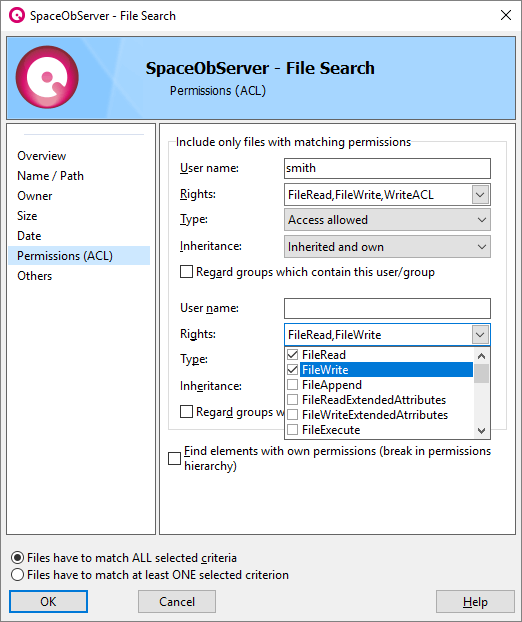Viewport: 522px width, 622px height.
Task: Go to the Name / Path page
Action: pos(50,176)
